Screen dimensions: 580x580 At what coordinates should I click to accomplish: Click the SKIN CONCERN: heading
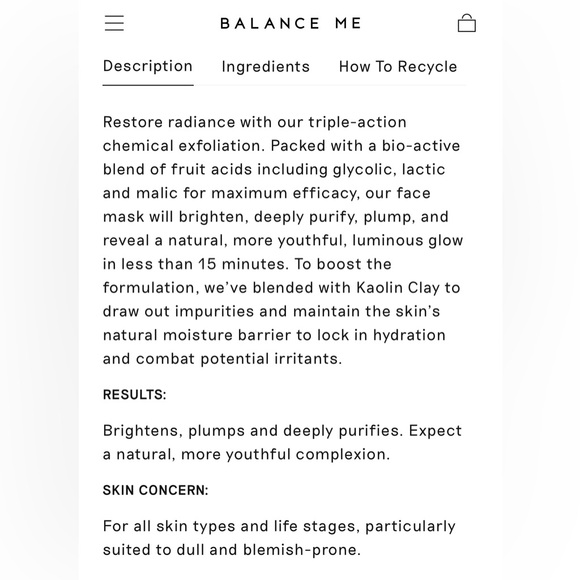tap(156, 490)
